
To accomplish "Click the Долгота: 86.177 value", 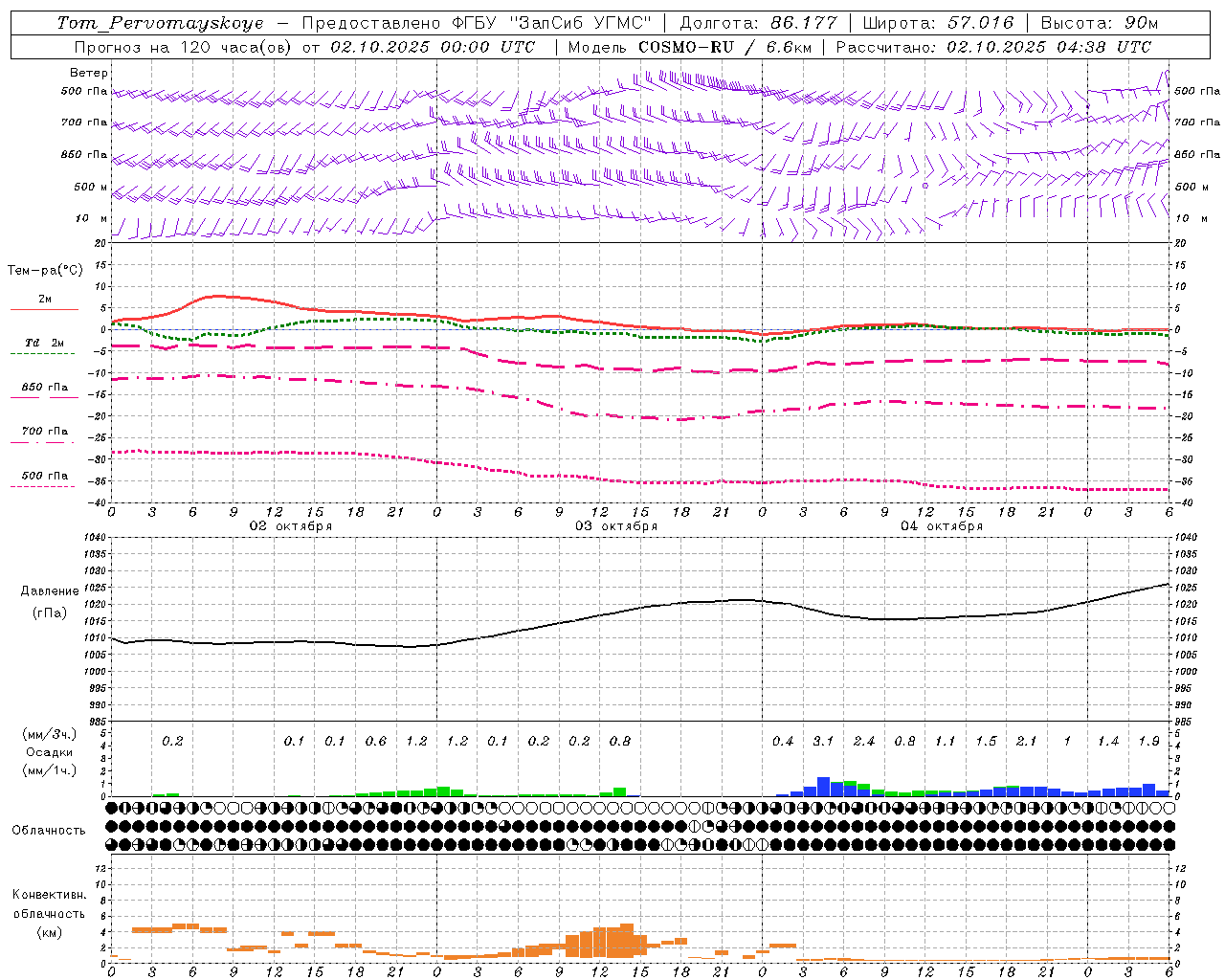I will click(x=759, y=23).
